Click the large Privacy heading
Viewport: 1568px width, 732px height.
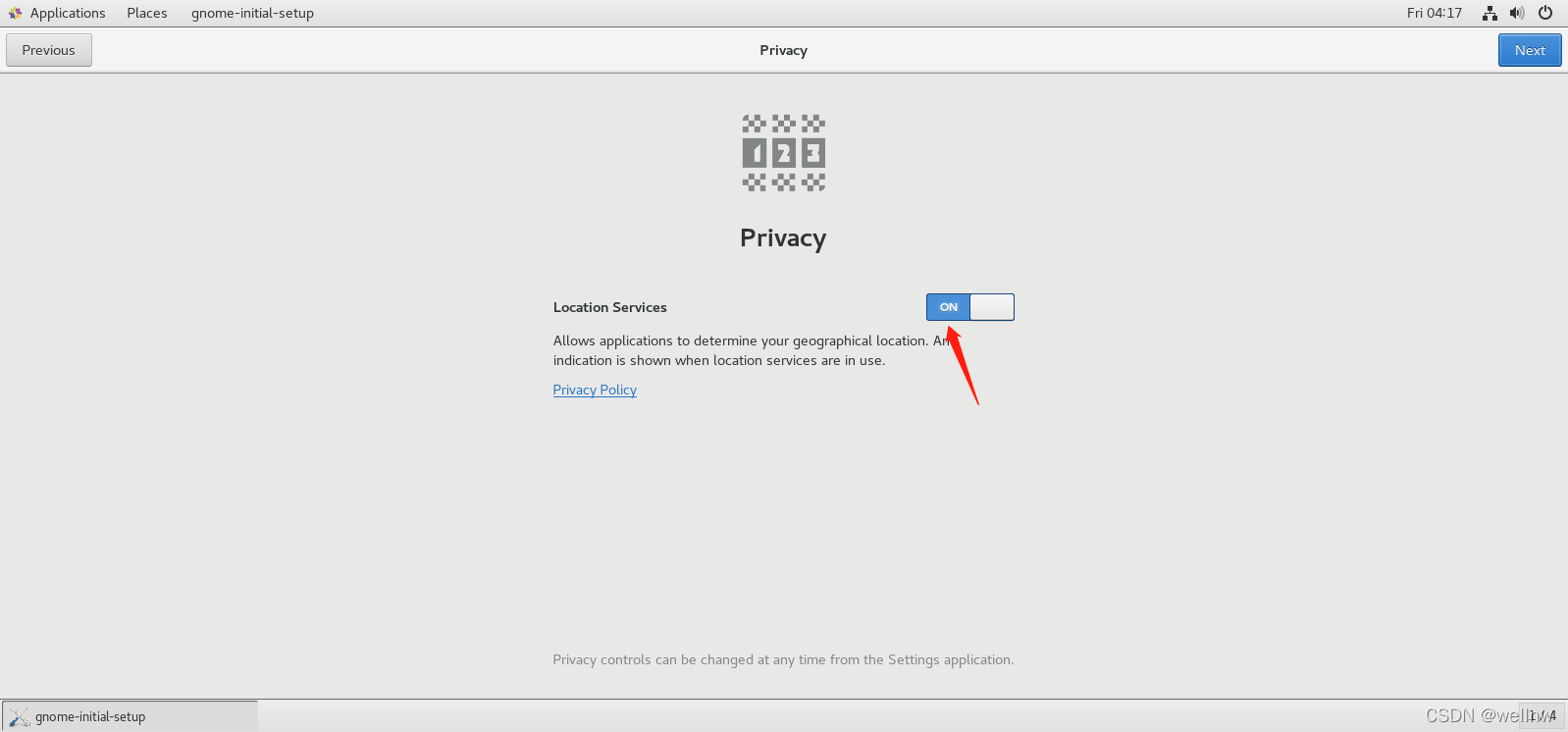click(783, 238)
